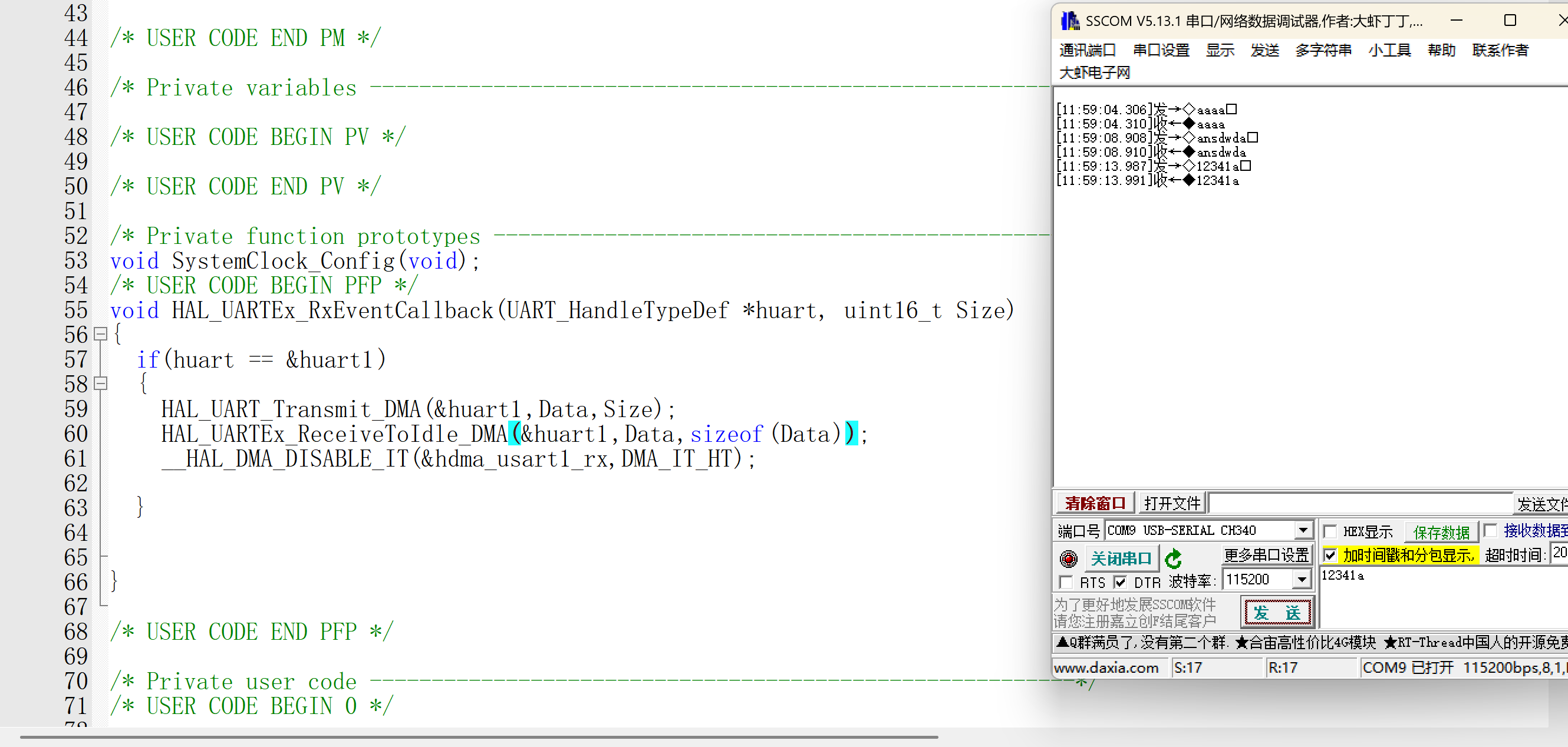The height and width of the screenshot is (747, 1568).
Task: Uncheck the DTR checkbox
Action: click(x=1120, y=582)
